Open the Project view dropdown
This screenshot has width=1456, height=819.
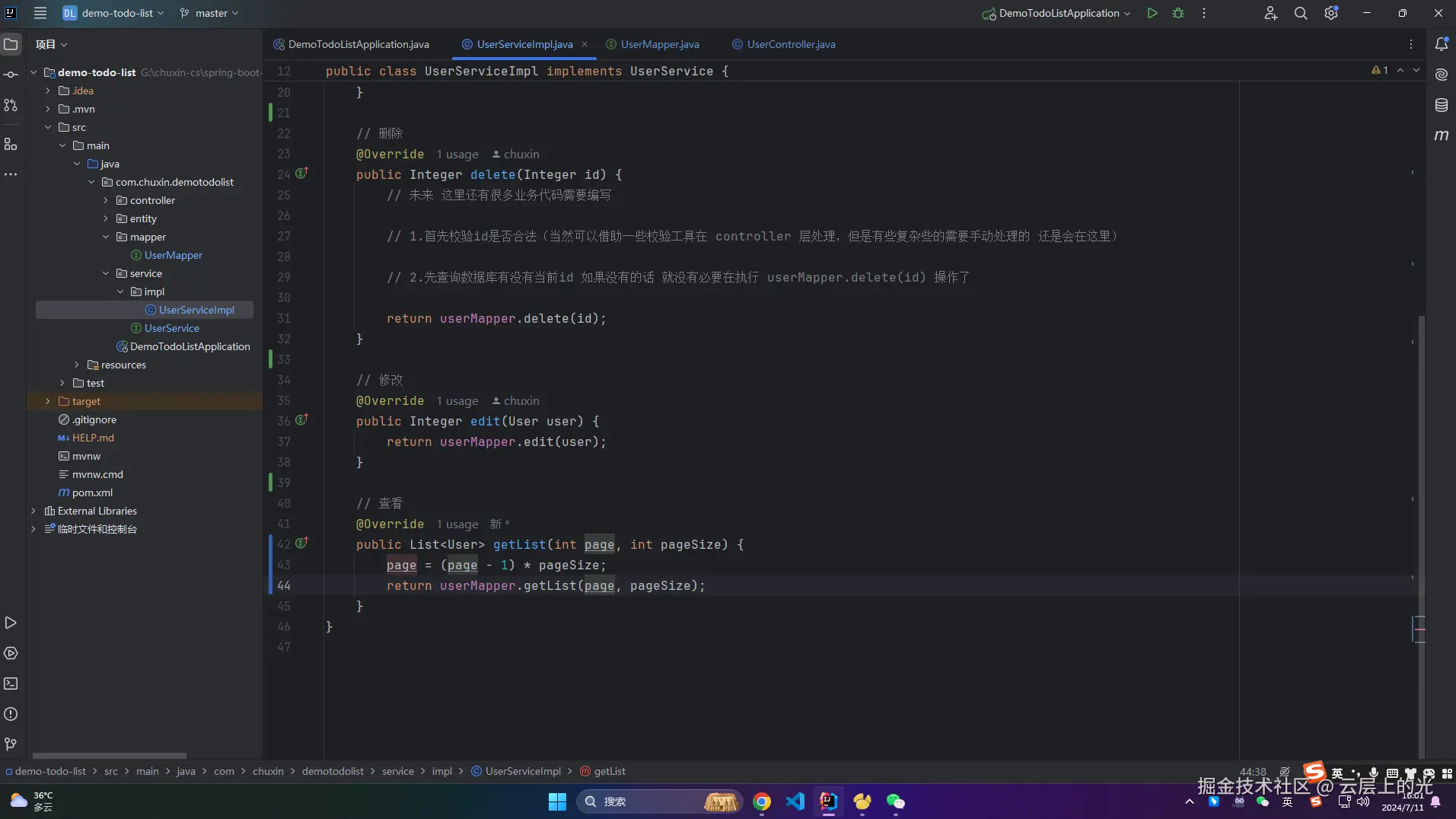51,44
